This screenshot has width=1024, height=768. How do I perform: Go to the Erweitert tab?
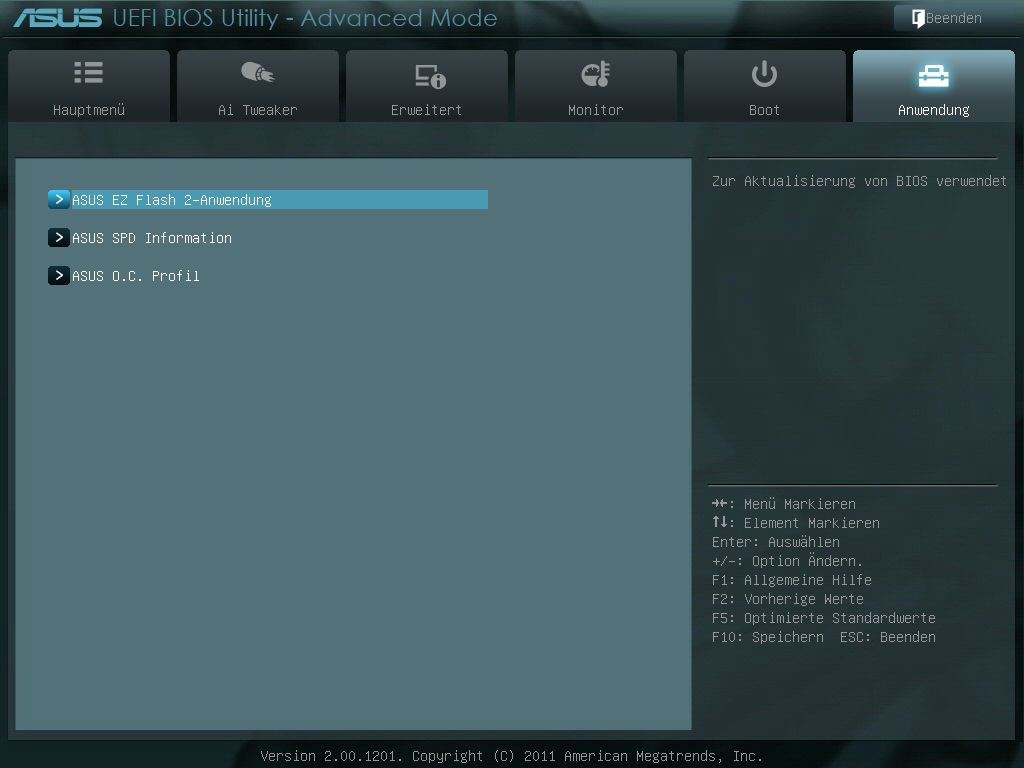point(426,86)
